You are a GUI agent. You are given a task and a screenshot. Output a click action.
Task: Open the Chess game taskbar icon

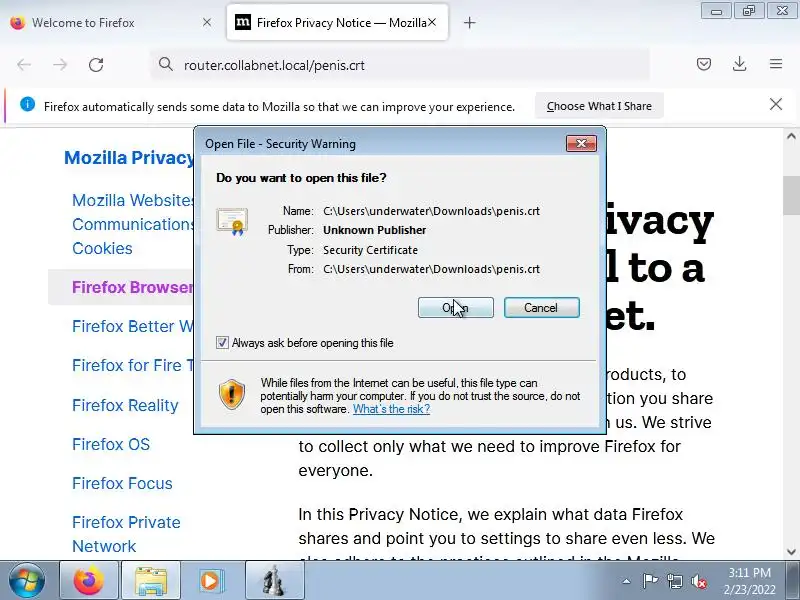point(274,581)
